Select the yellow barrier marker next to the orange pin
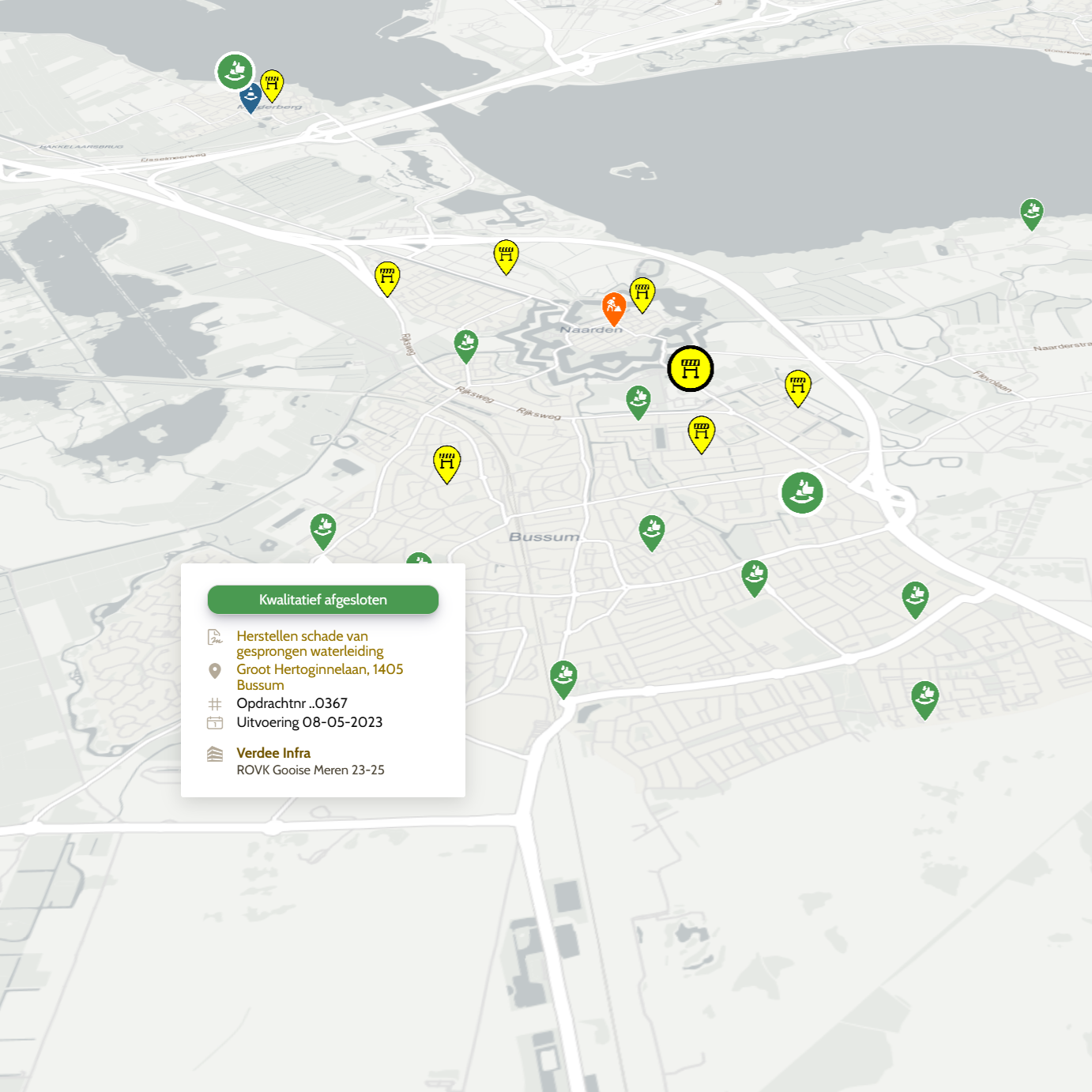This screenshot has width=1092, height=1092. pos(642,294)
